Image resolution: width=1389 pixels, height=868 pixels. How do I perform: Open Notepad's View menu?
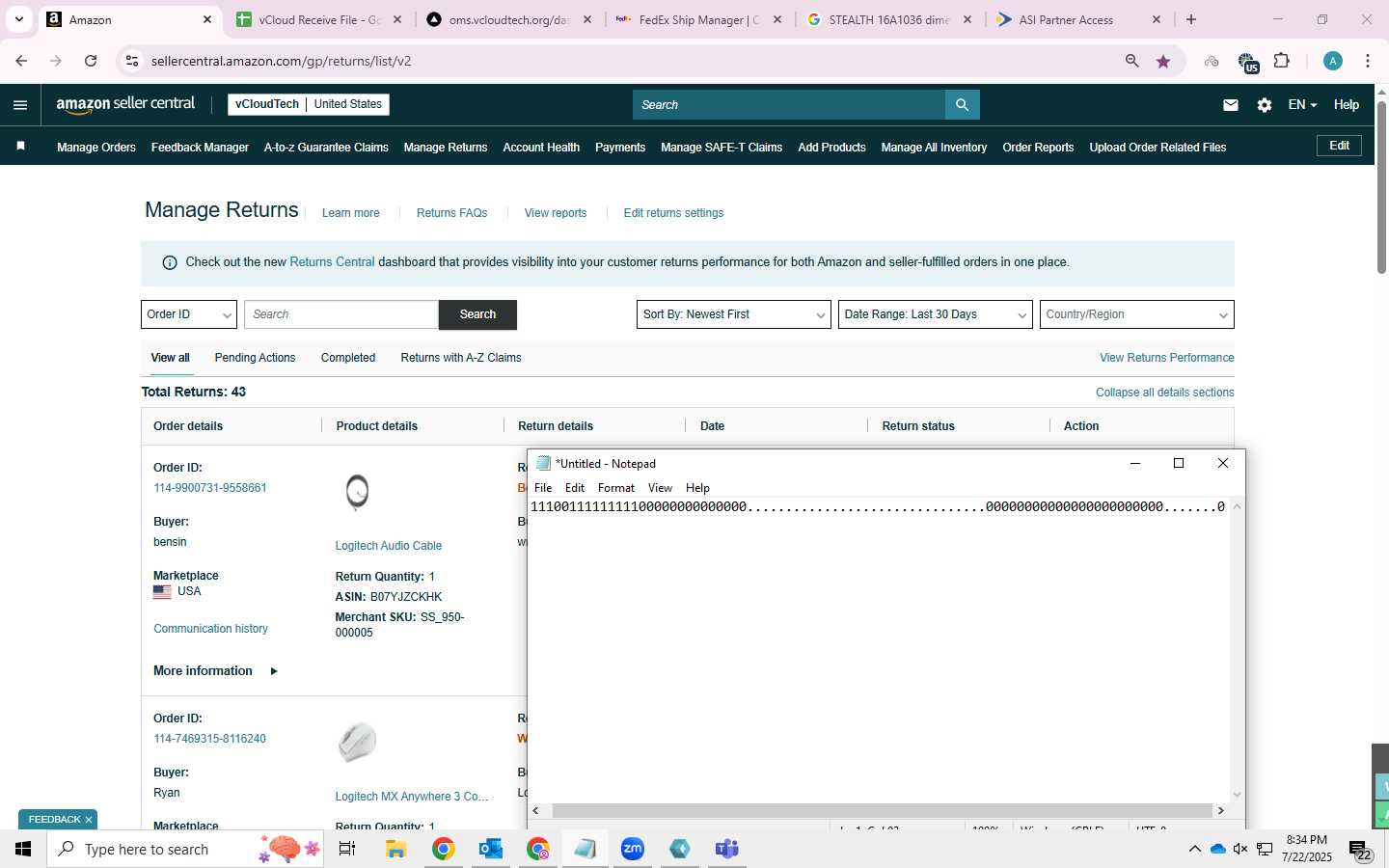[660, 488]
